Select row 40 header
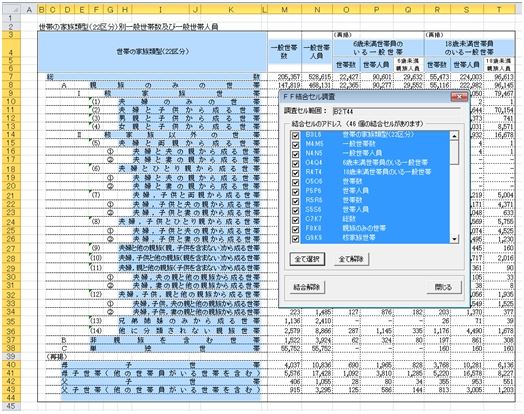Viewport: 524px width, 414px height. pos(11,365)
